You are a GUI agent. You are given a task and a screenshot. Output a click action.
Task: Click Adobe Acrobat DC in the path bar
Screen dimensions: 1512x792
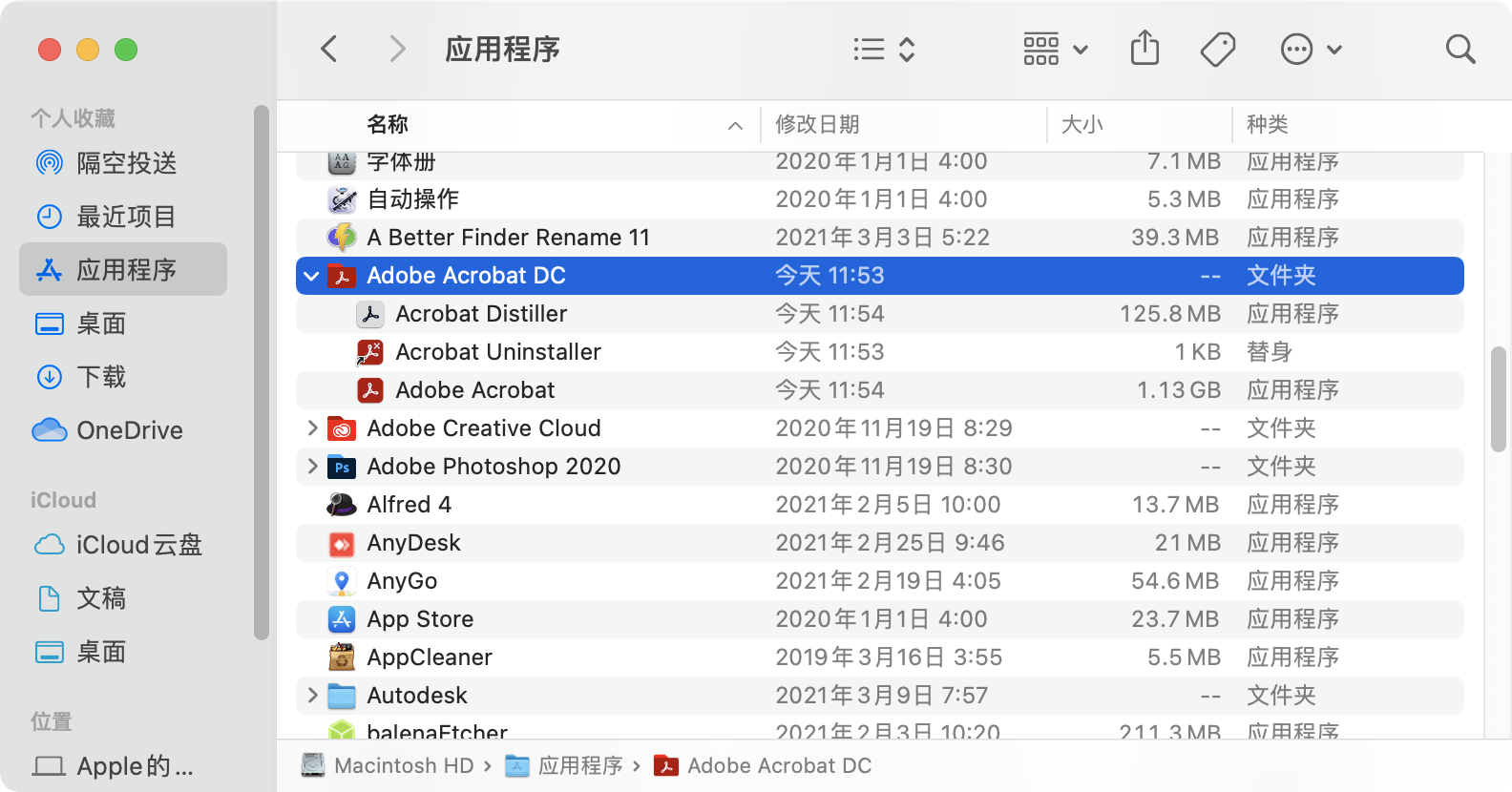tap(763, 766)
